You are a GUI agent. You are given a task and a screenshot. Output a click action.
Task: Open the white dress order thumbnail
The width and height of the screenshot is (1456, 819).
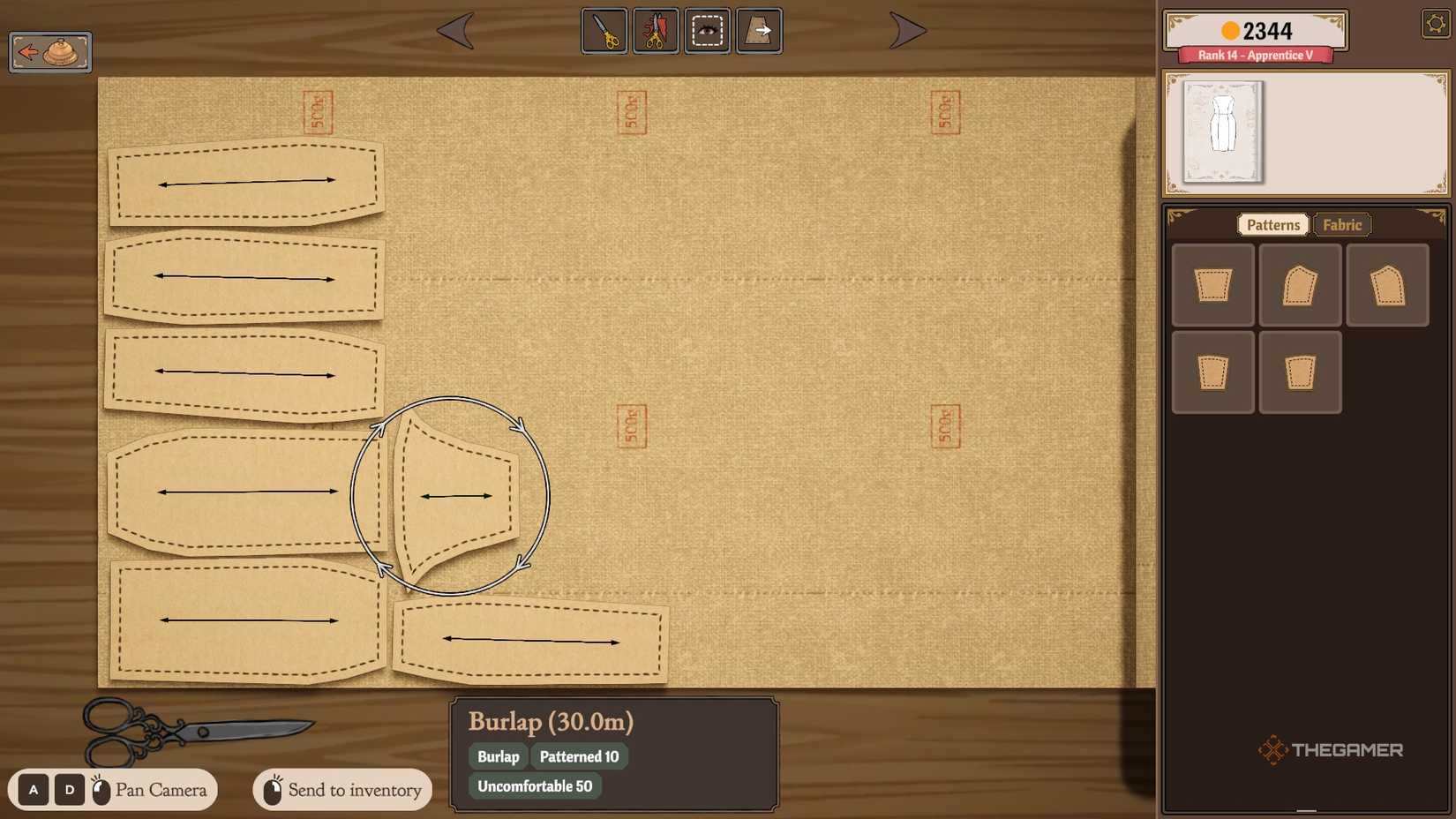pyautogui.click(x=1223, y=131)
